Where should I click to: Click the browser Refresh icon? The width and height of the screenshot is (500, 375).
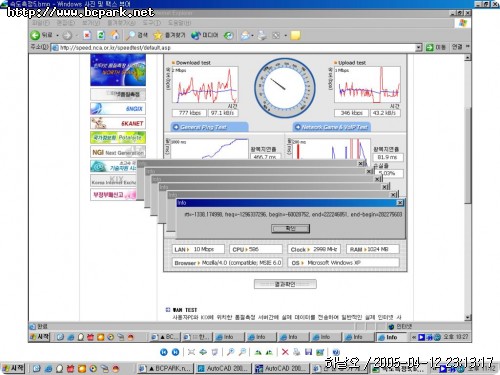(x=101, y=35)
